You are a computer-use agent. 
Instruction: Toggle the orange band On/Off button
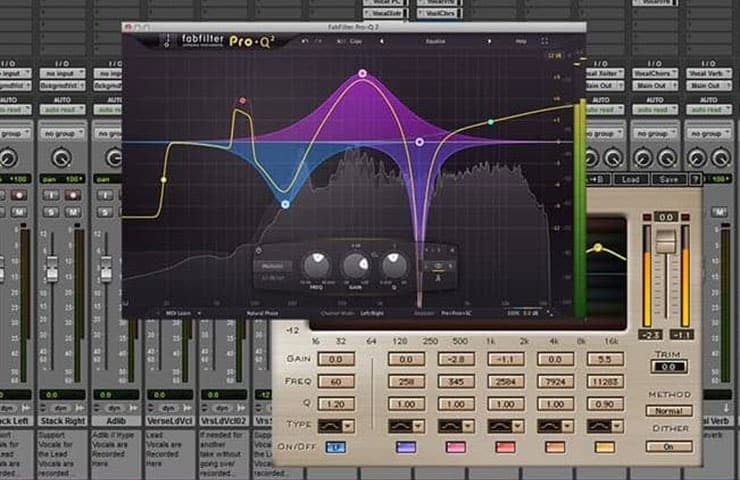point(555,447)
